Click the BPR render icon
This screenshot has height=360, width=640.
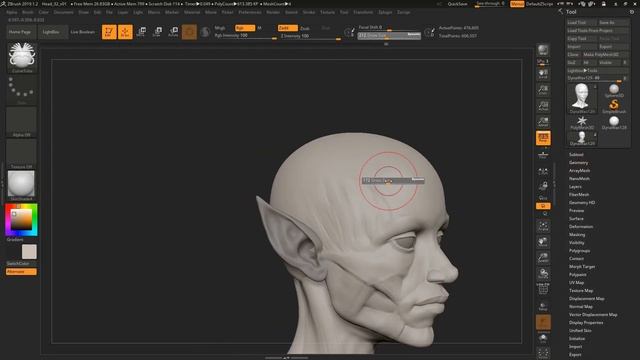[x=543, y=50]
